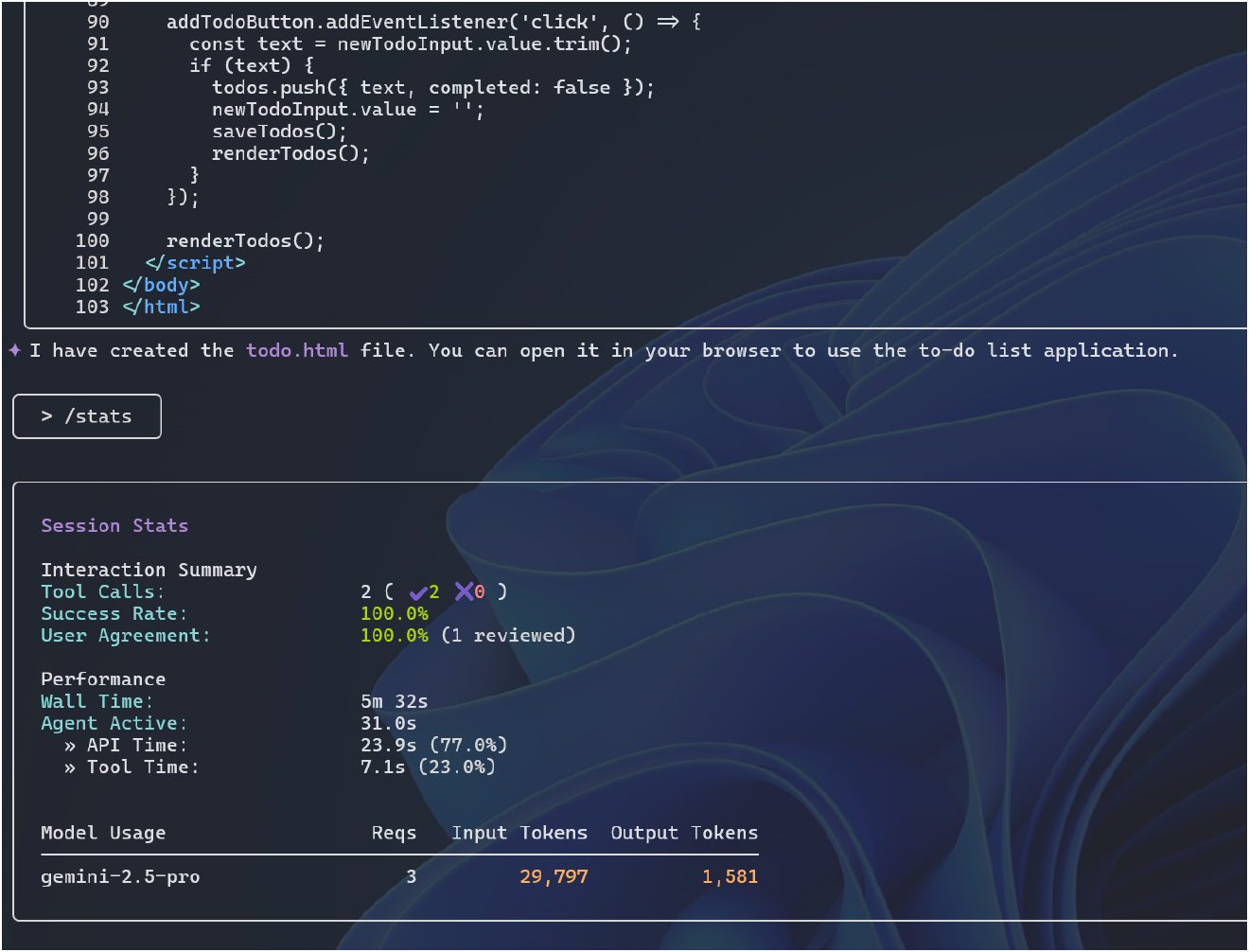Collapse the Session Stats panel
Screen dimensions: 1249x952
[x=114, y=525]
